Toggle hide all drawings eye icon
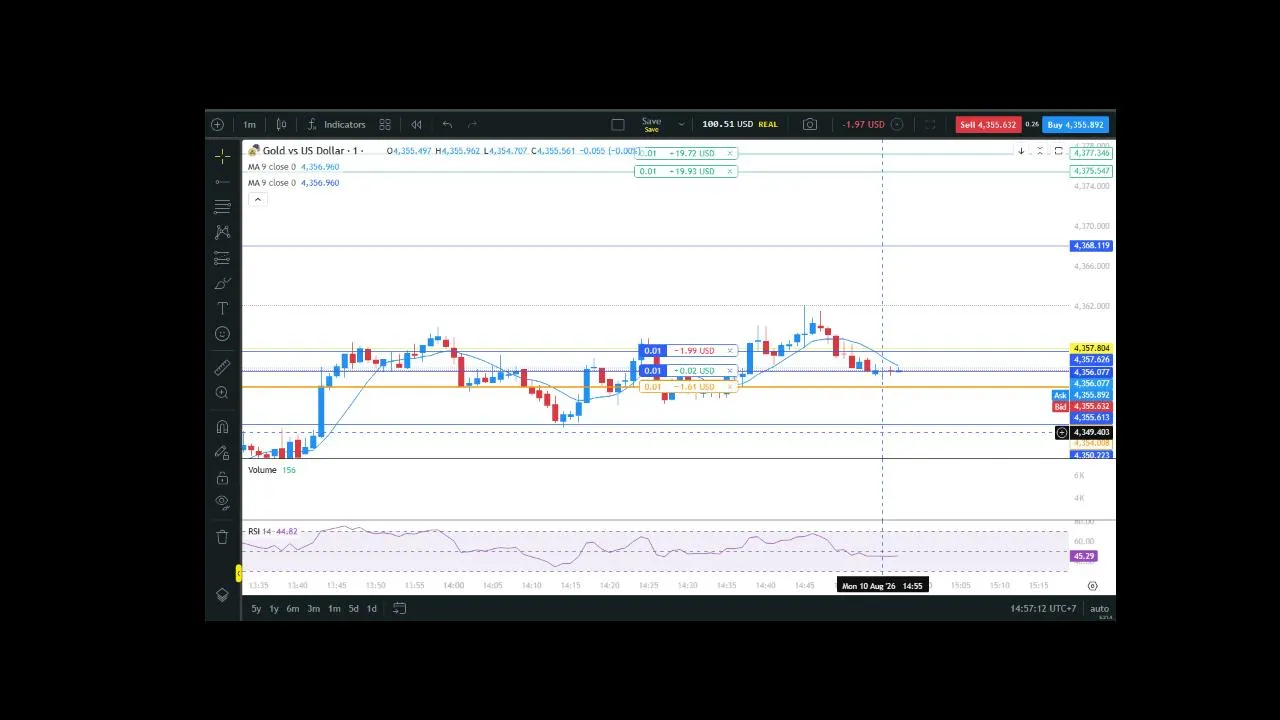1280x720 pixels. click(x=222, y=503)
